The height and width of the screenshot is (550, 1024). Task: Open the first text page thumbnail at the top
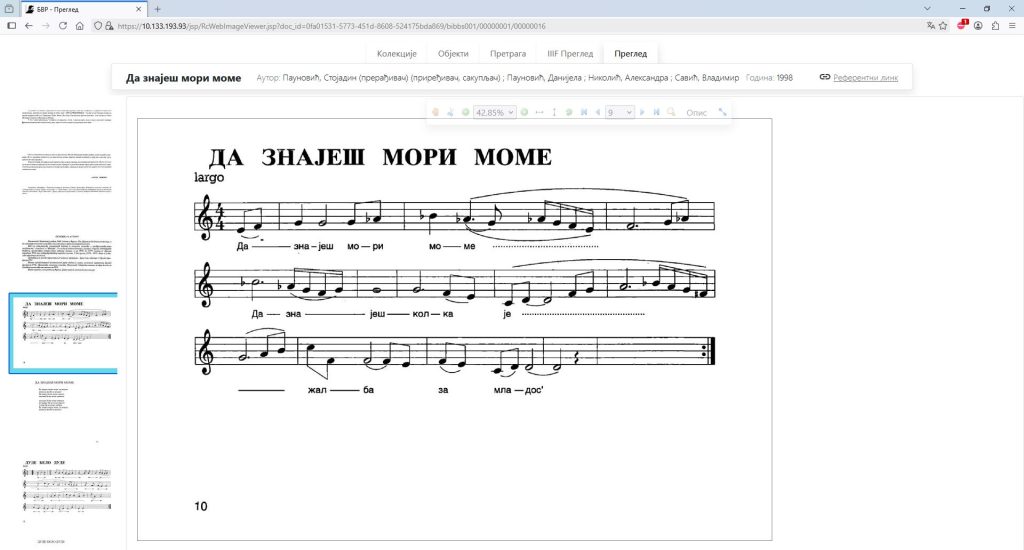65,118
